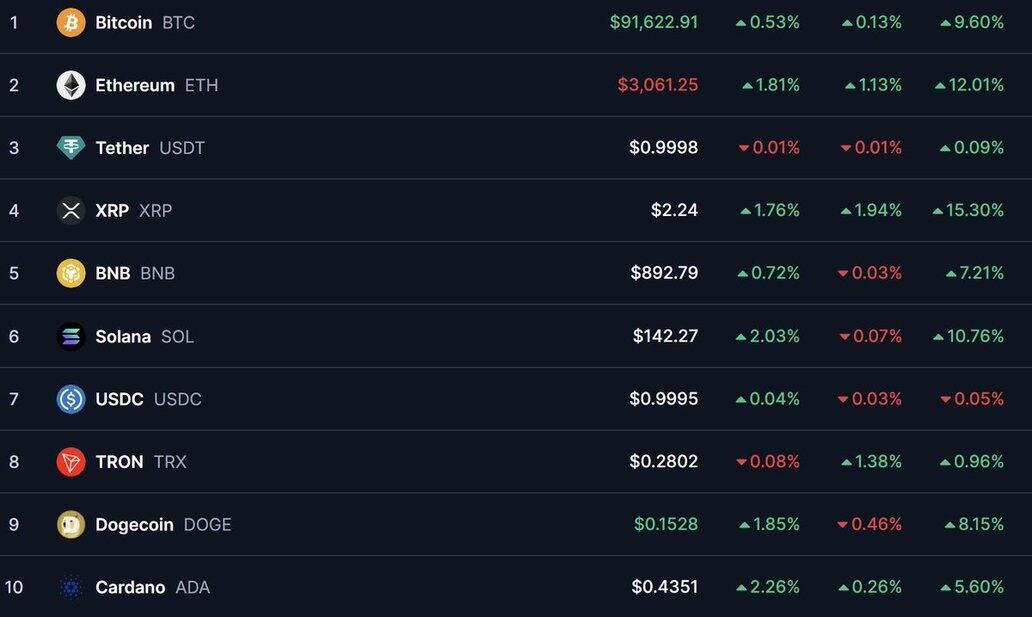Click the Cardano logo icon
This screenshot has height=617, width=1032.
71,587
